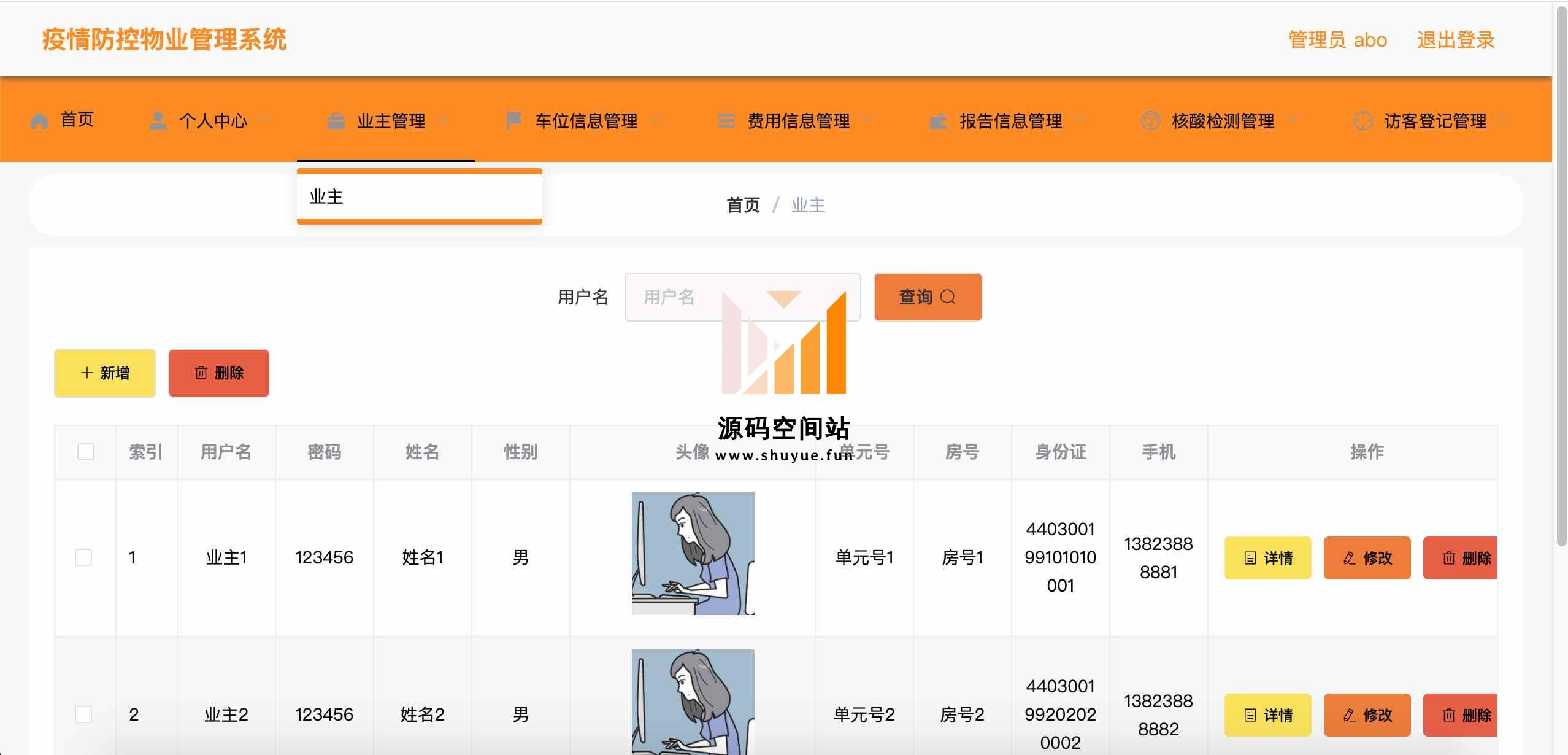Click the circular icon beside 核酸检测管理
The height and width of the screenshot is (755, 1568).
[1150, 121]
